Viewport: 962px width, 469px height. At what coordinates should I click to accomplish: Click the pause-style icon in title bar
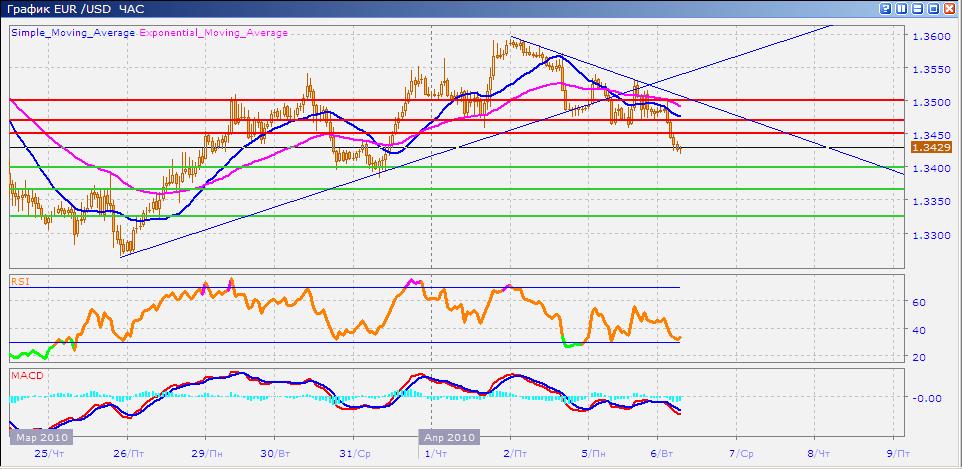(902, 8)
